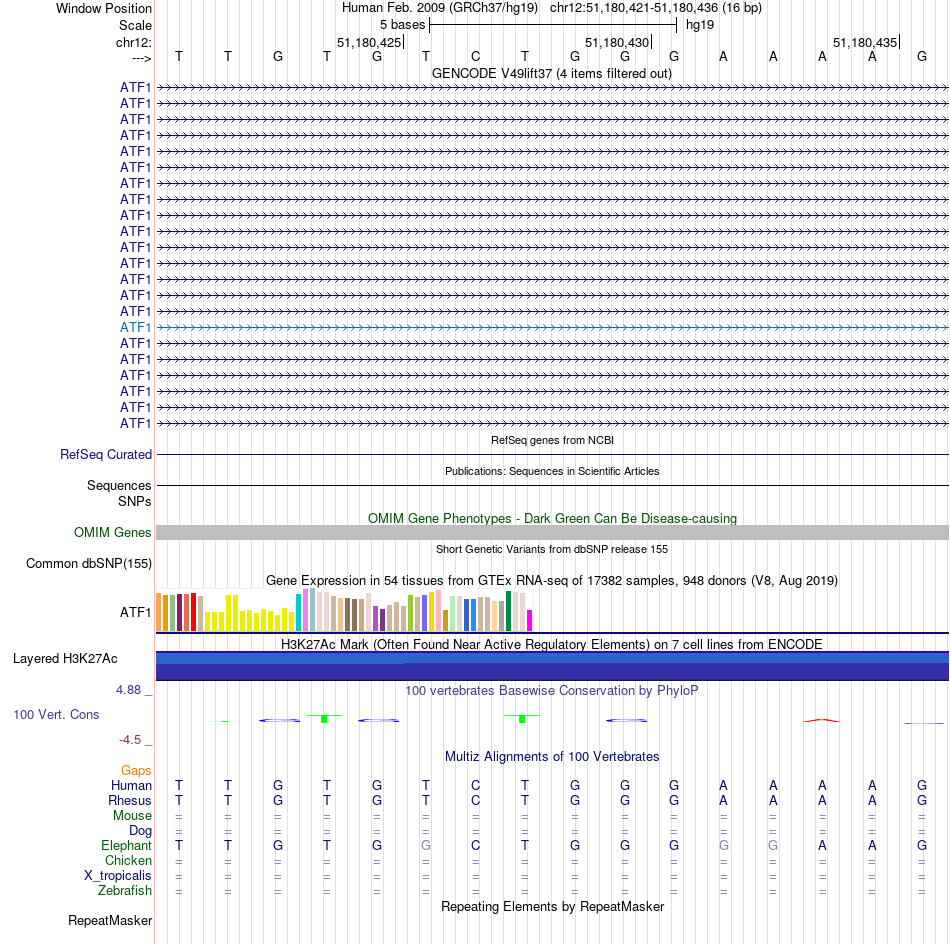Open the H3K27Ac Mark ENCODE track title
The image size is (950, 944).
coord(551,644)
